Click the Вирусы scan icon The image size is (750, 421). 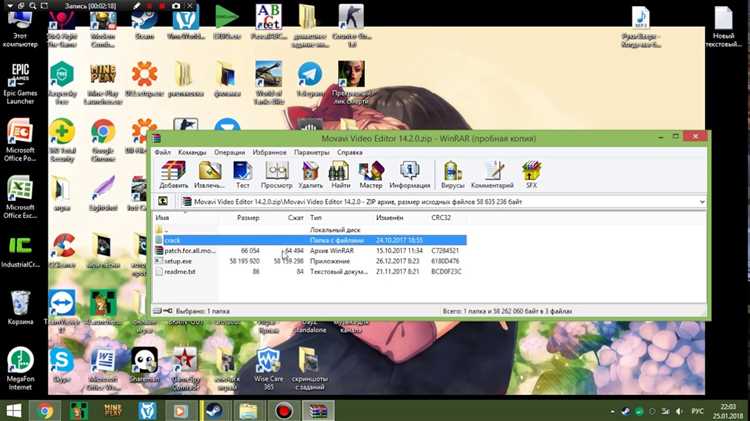[452, 174]
